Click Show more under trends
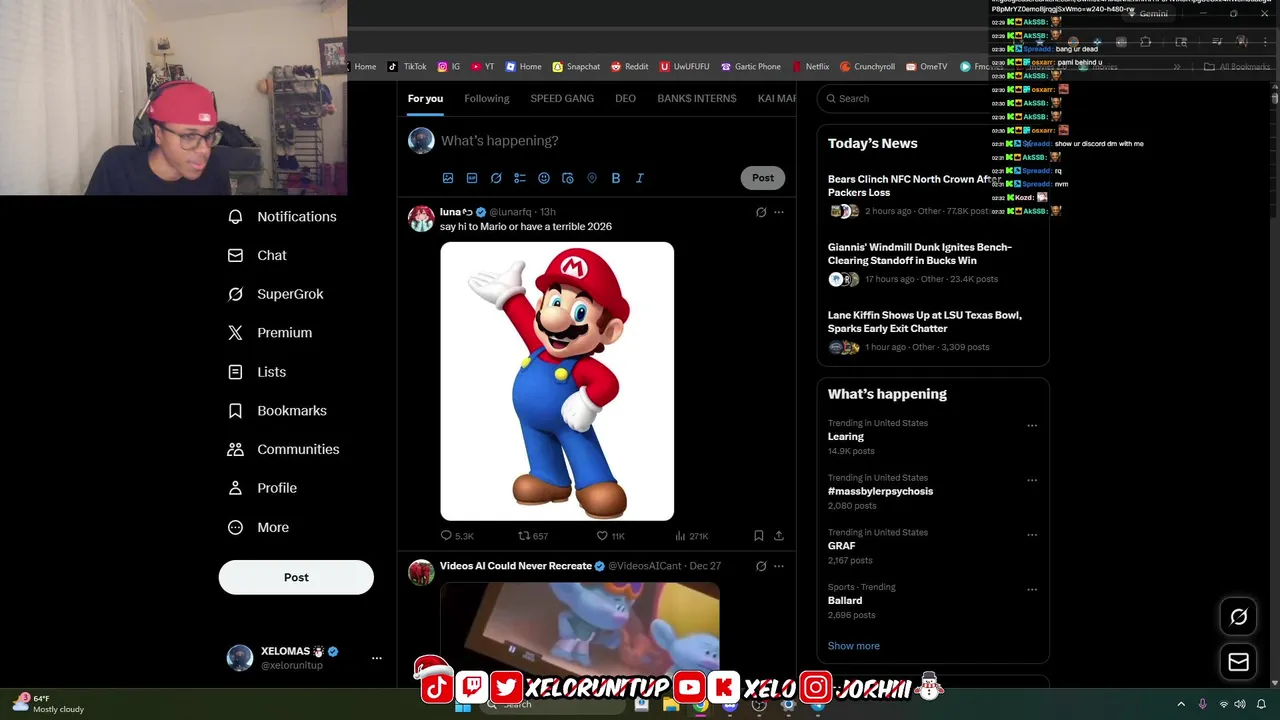The image size is (1280, 720). (x=854, y=646)
